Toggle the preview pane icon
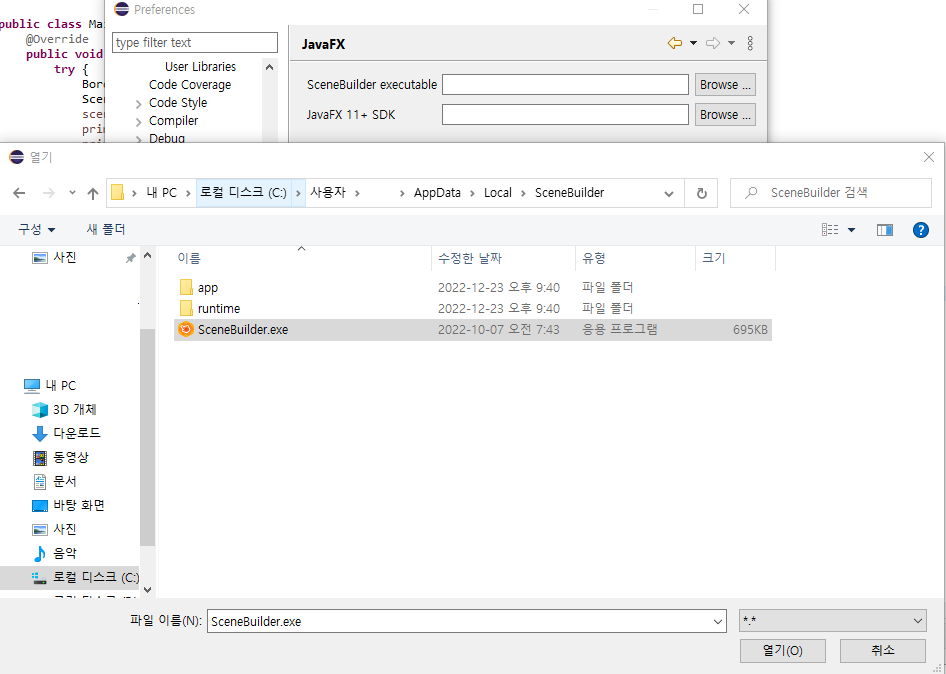The height and width of the screenshot is (674, 946). [885, 230]
